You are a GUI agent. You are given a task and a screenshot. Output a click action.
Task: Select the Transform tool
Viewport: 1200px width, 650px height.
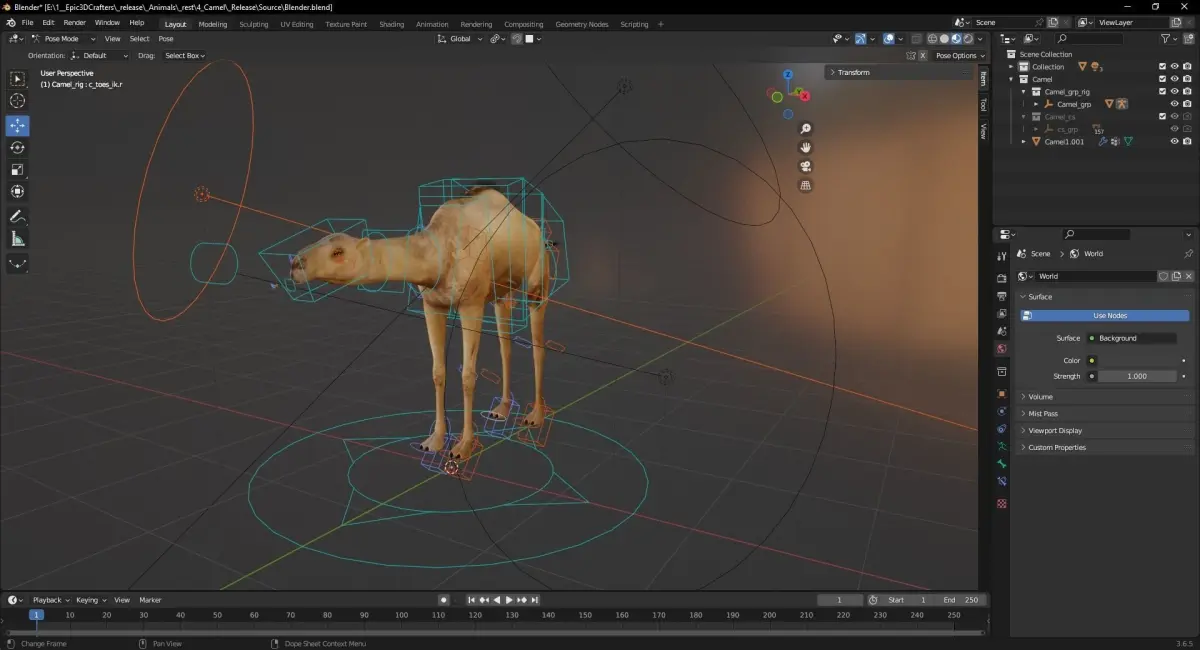pos(18,191)
